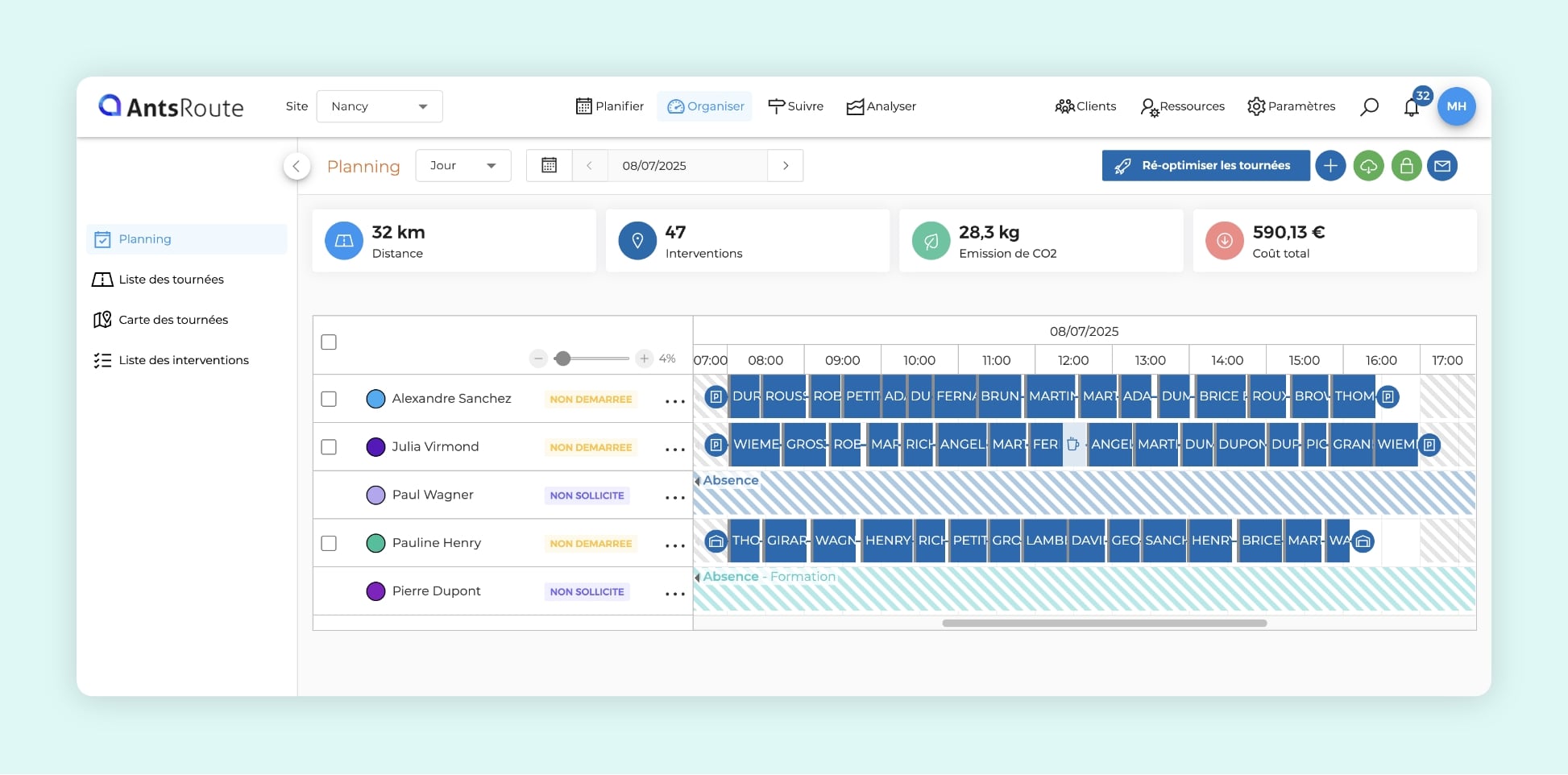Image resolution: width=1568 pixels, height=775 pixels.
Task: Open the MH user avatar menu
Action: (x=1457, y=106)
